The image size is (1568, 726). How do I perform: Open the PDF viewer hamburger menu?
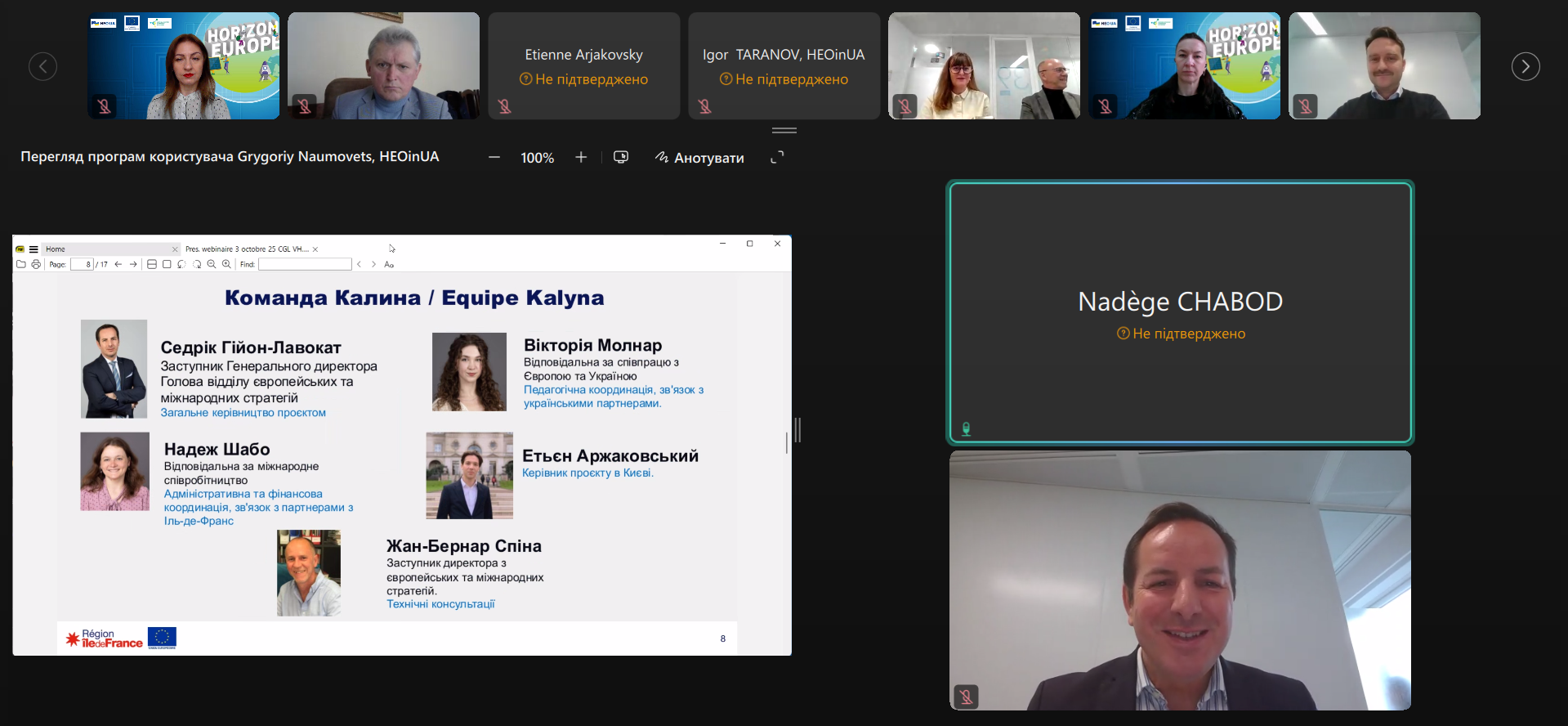point(34,249)
